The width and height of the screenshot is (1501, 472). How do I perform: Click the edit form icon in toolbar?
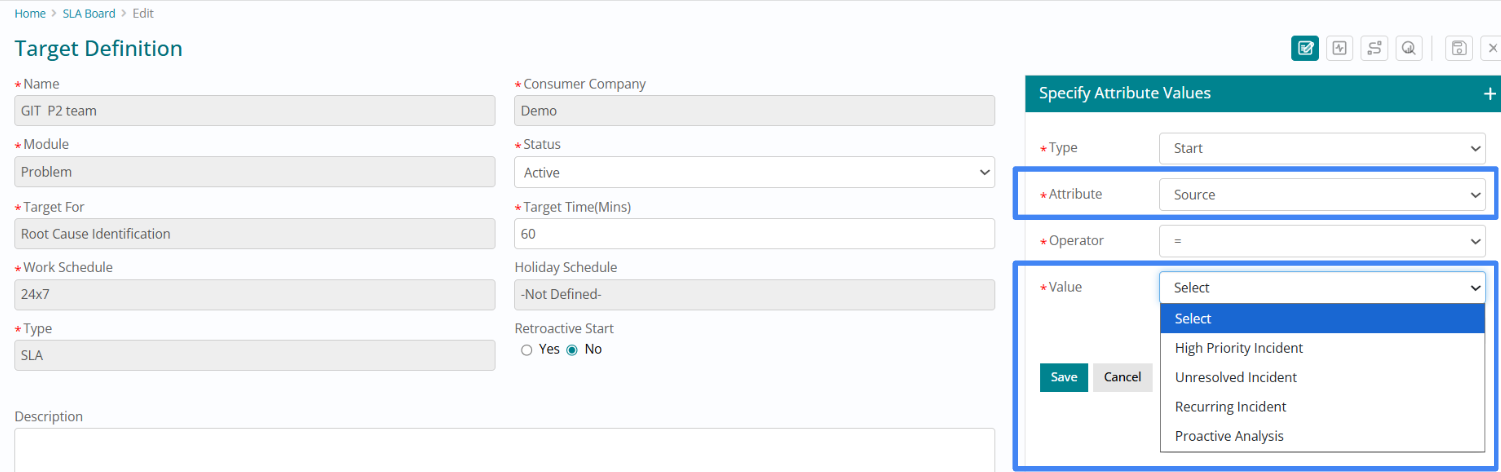(1304, 48)
